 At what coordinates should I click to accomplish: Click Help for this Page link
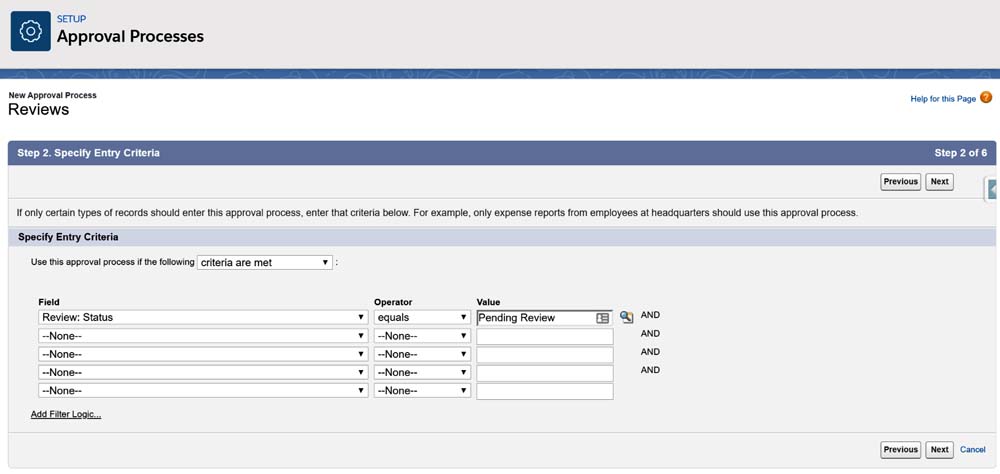943,99
